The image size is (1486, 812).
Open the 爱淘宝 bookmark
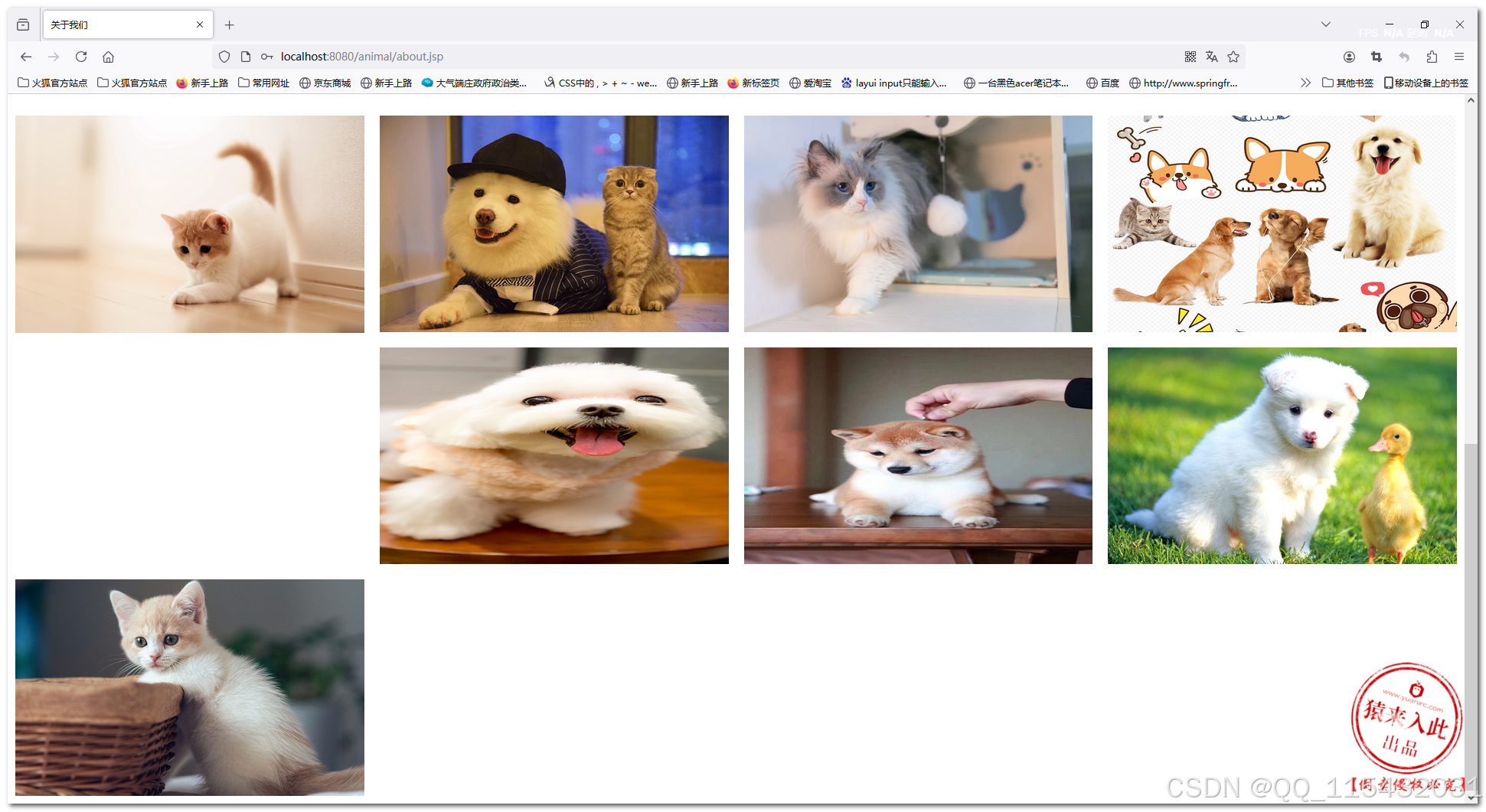[x=810, y=83]
